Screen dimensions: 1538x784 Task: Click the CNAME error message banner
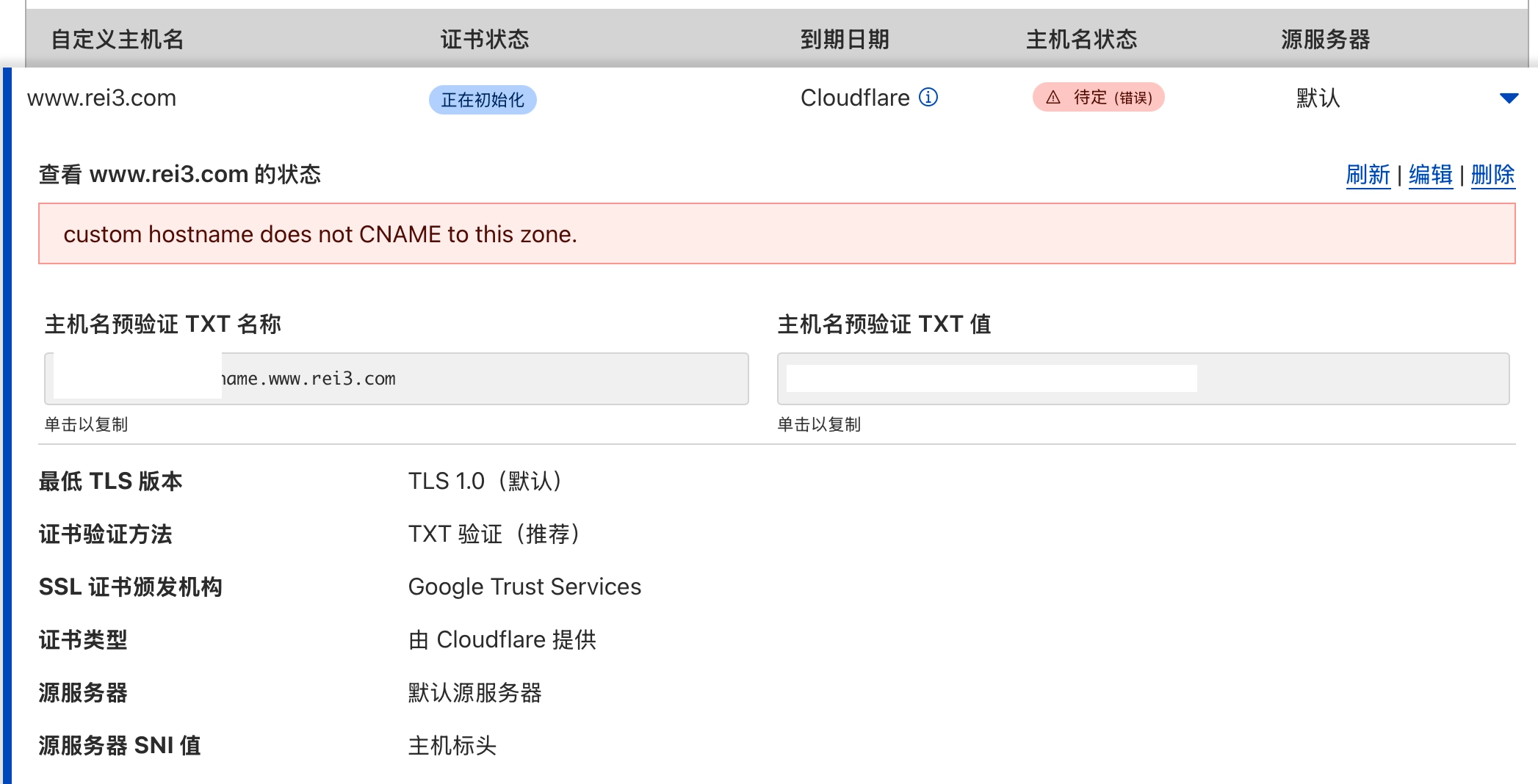click(776, 234)
